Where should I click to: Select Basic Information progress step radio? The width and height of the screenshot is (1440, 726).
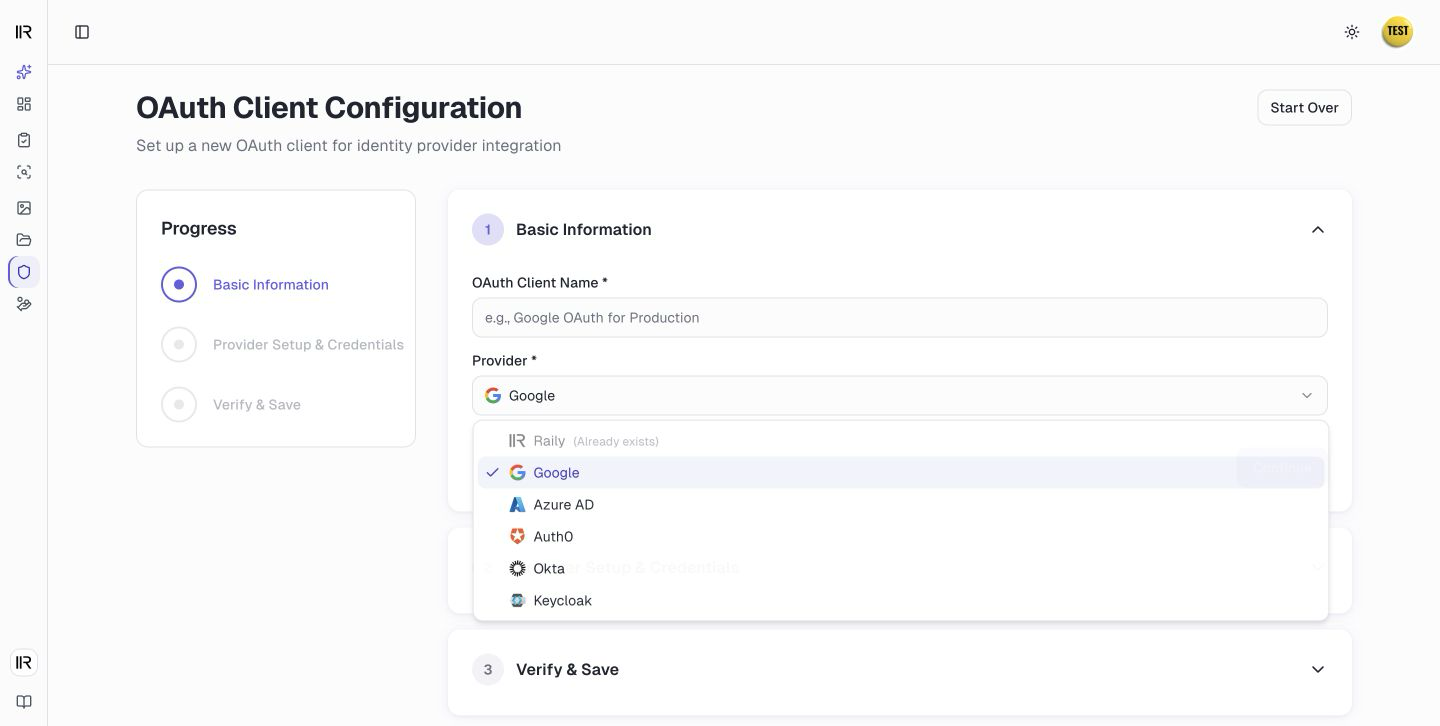(179, 284)
